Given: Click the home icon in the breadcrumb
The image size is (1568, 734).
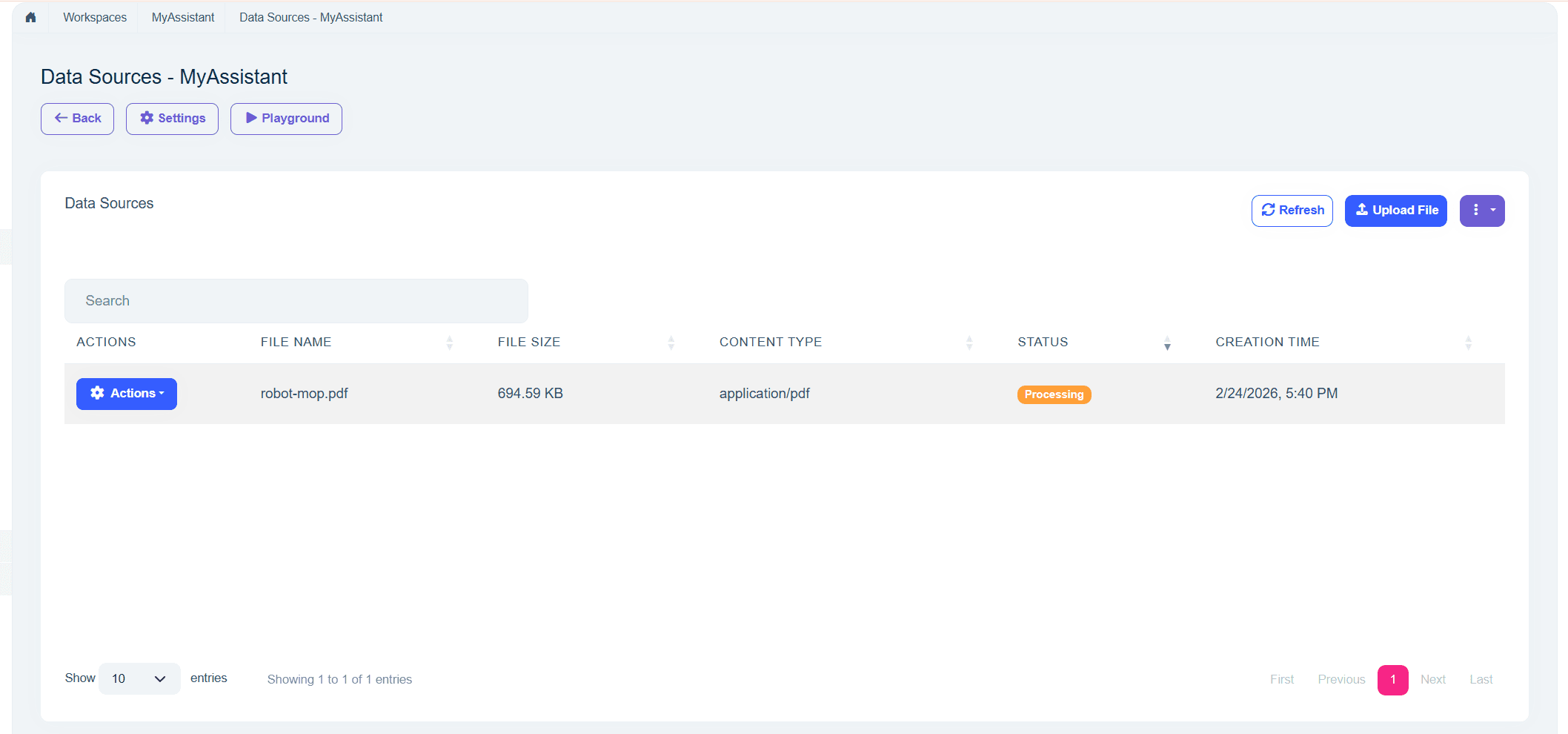Looking at the screenshot, I should coord(30,16).
